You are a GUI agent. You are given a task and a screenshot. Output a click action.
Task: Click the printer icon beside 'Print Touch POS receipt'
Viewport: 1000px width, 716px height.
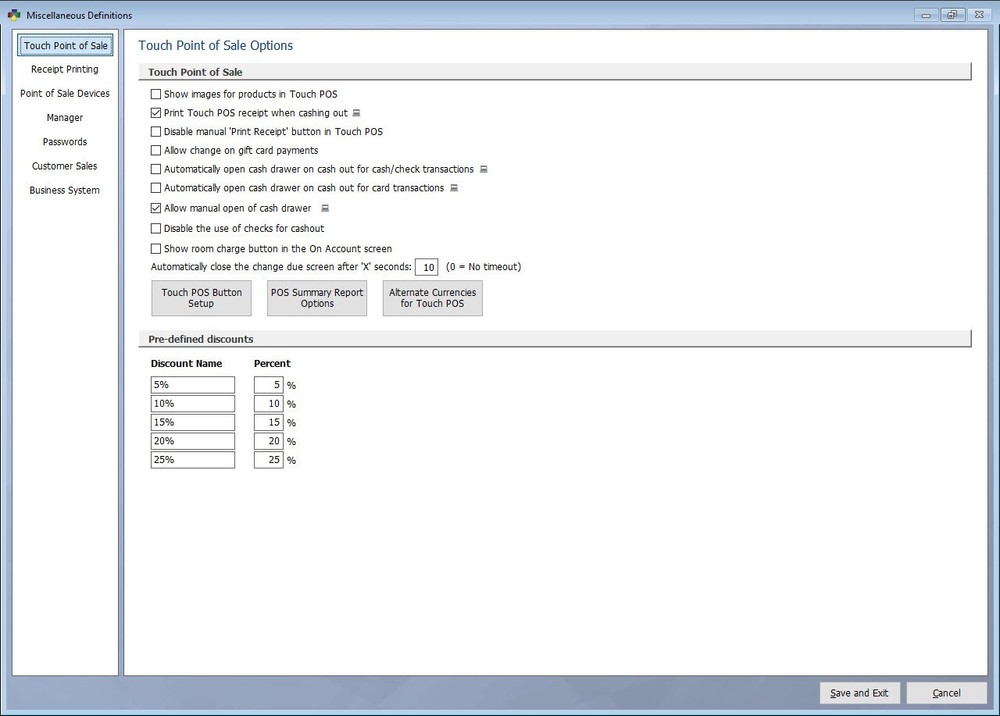(356, 112)
